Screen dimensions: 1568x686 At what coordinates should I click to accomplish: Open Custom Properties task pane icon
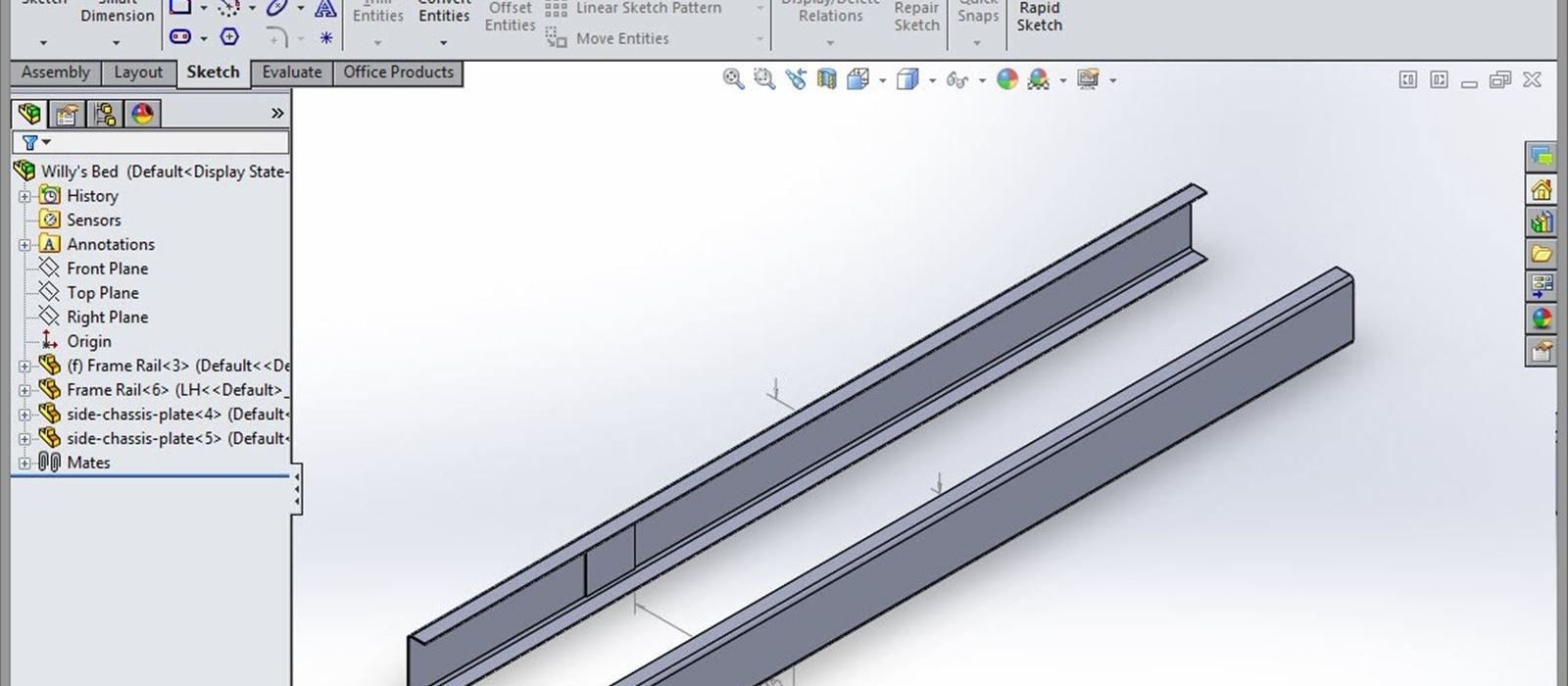pos(1542,351)
